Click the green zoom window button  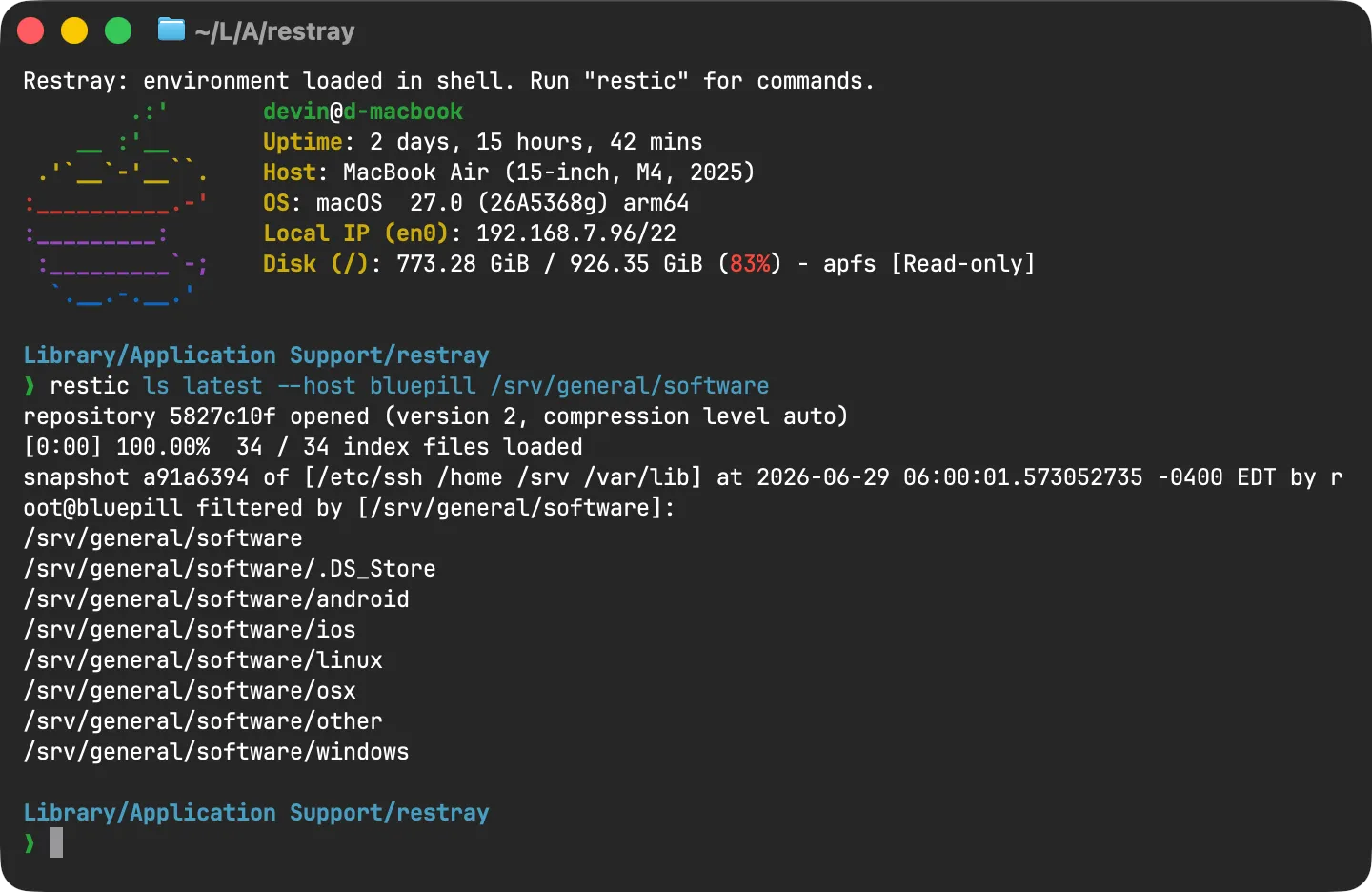118,30
